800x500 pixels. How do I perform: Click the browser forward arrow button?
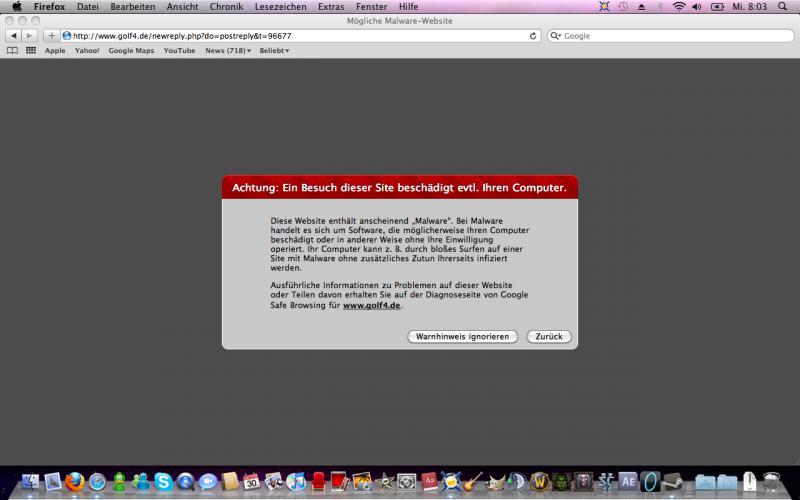click(x=30, y=36)
